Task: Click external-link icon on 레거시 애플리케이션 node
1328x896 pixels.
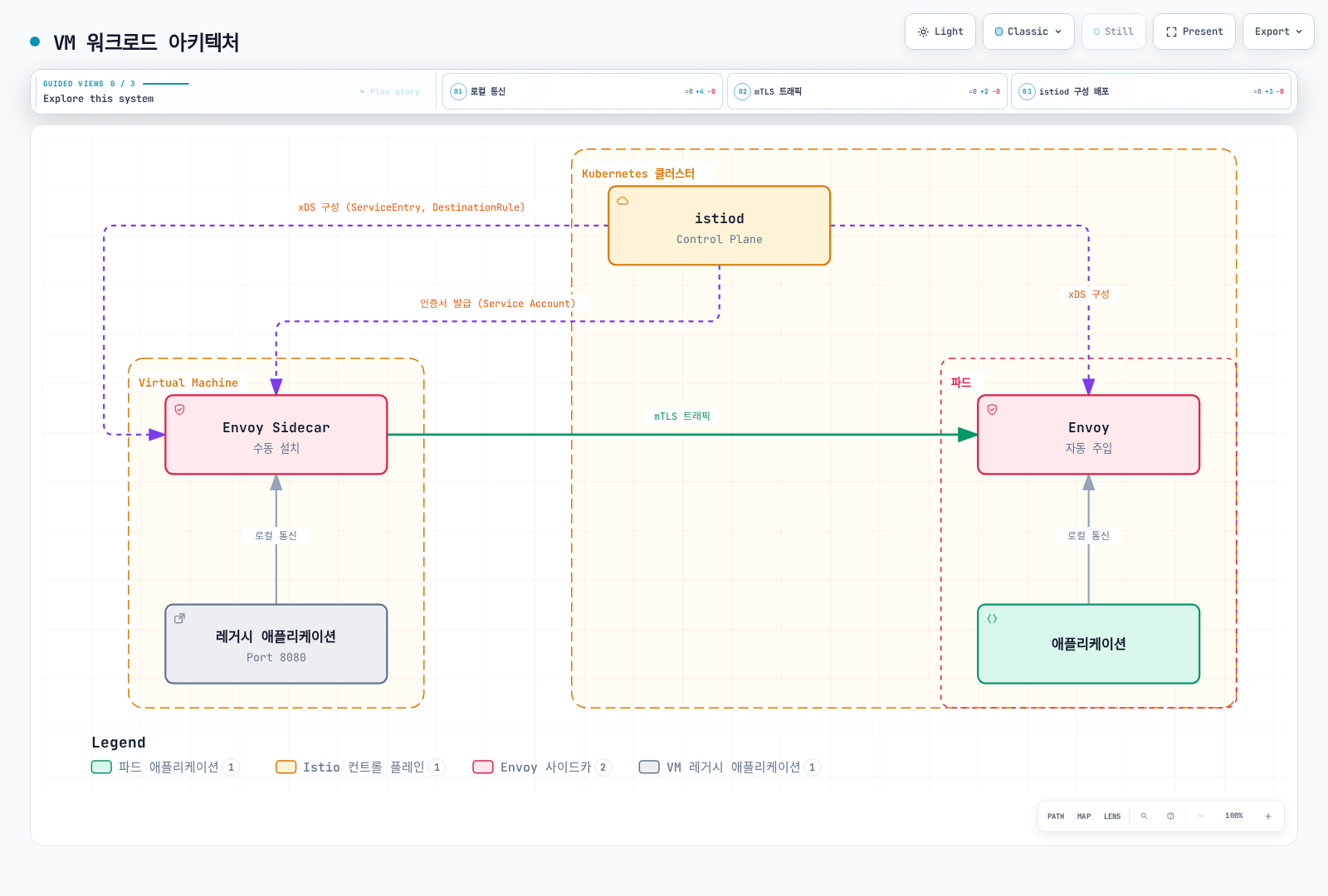Action: pyautogui.click(x=179, y=619)
